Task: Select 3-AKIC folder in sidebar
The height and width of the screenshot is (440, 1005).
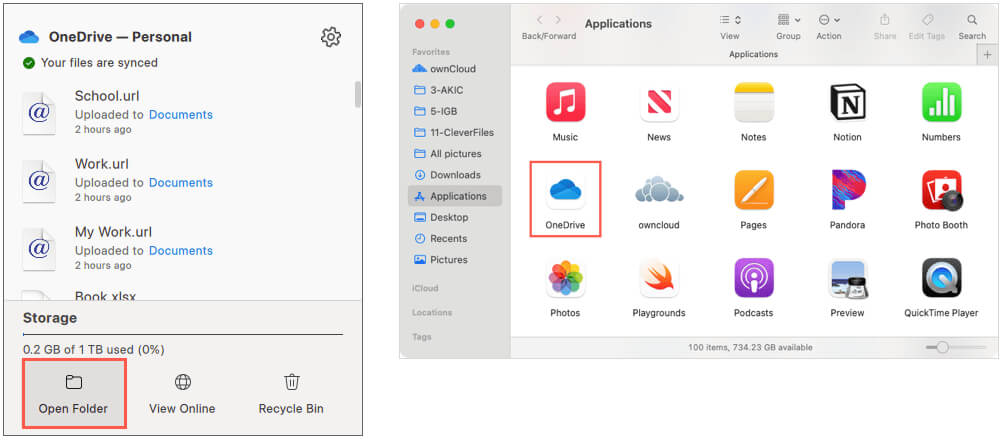Action: tap(453, 90)
